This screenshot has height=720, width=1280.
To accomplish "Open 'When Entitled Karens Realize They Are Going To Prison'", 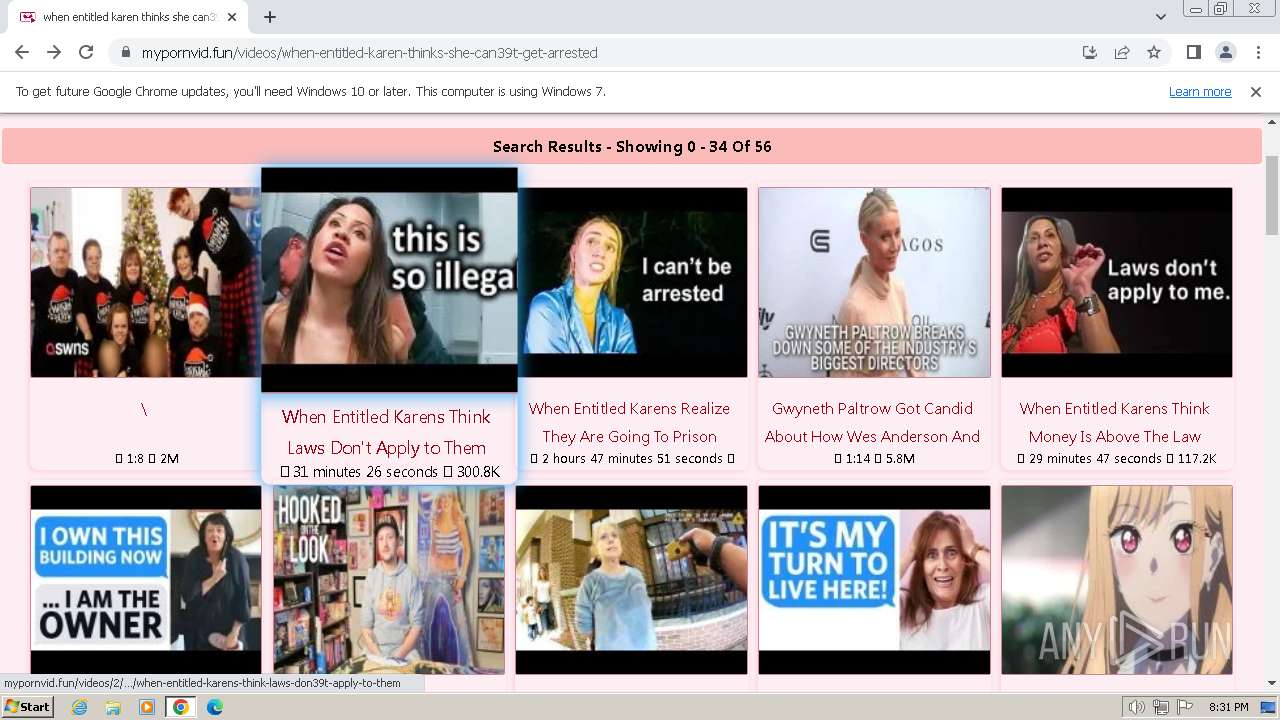I will [x=630, y=422].
